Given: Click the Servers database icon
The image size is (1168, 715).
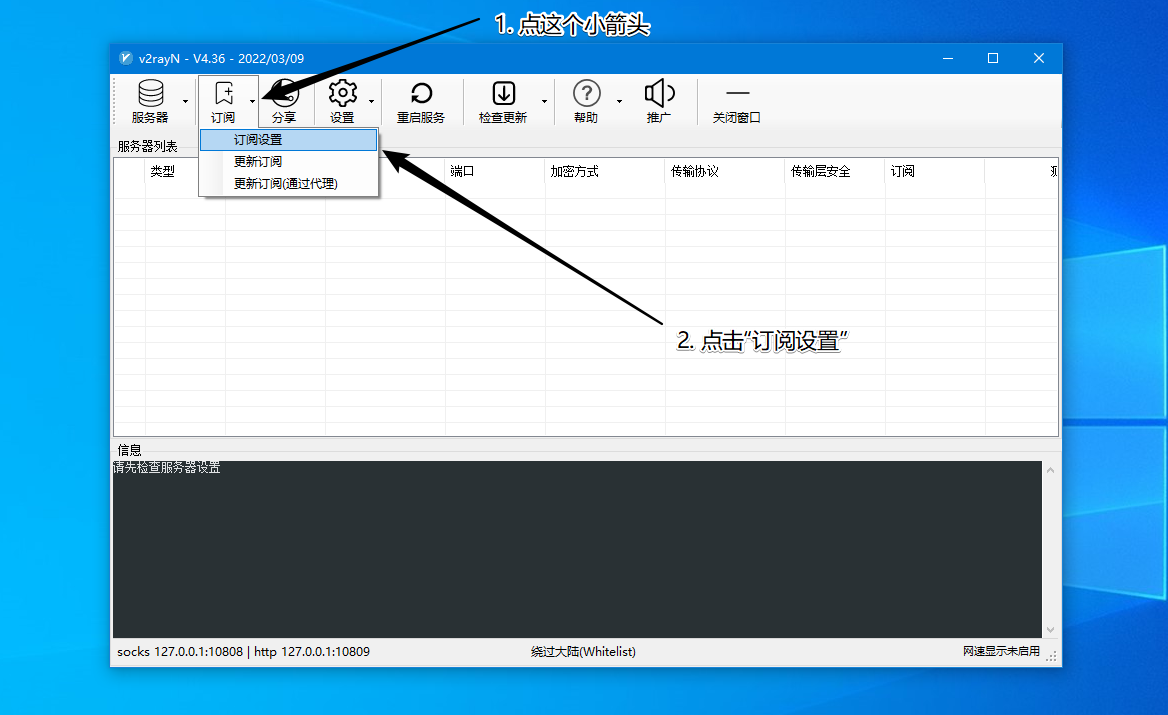Looking at the screenshot, I should (x=150, y=94).
